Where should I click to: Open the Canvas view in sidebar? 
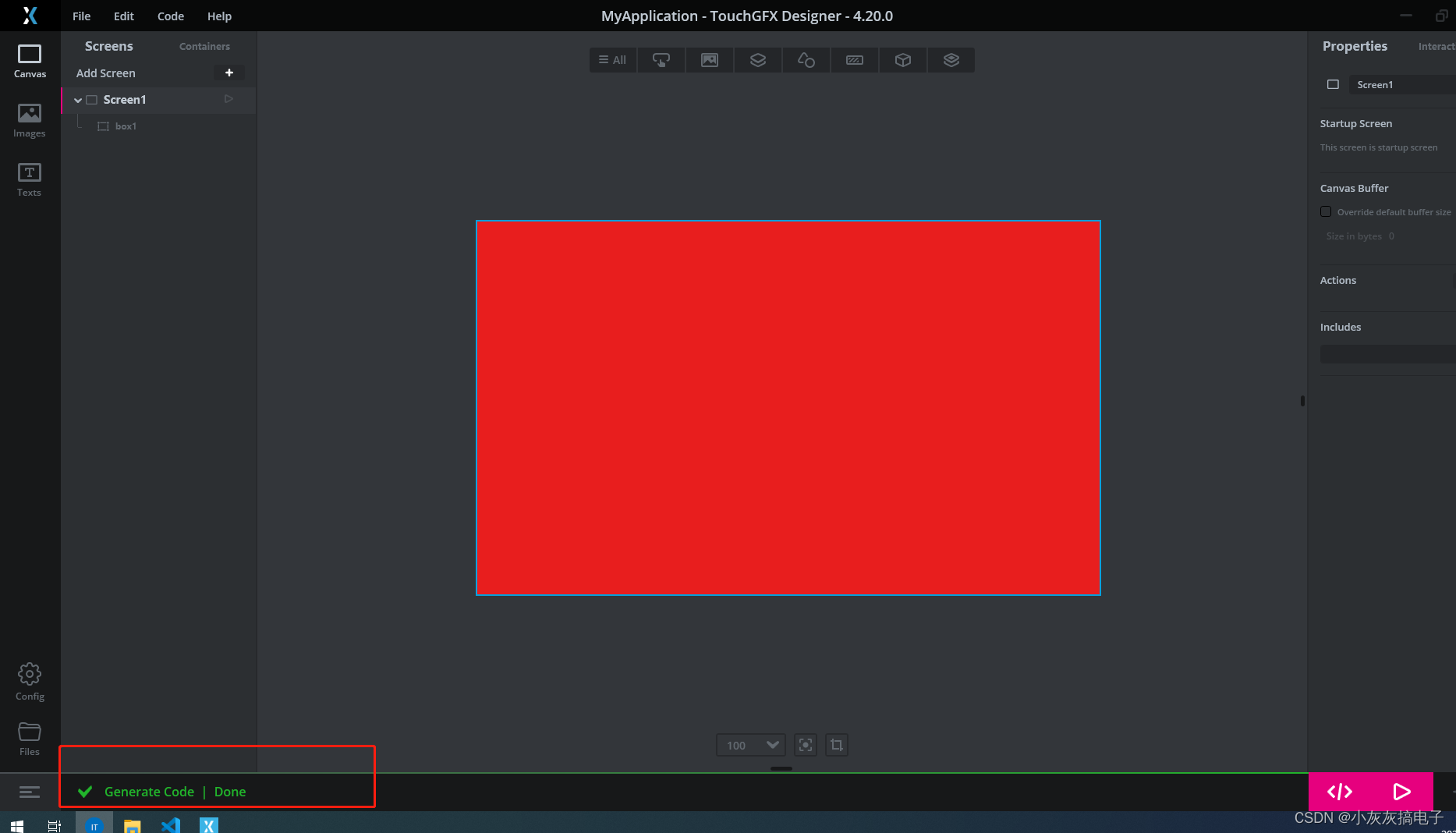30,61
